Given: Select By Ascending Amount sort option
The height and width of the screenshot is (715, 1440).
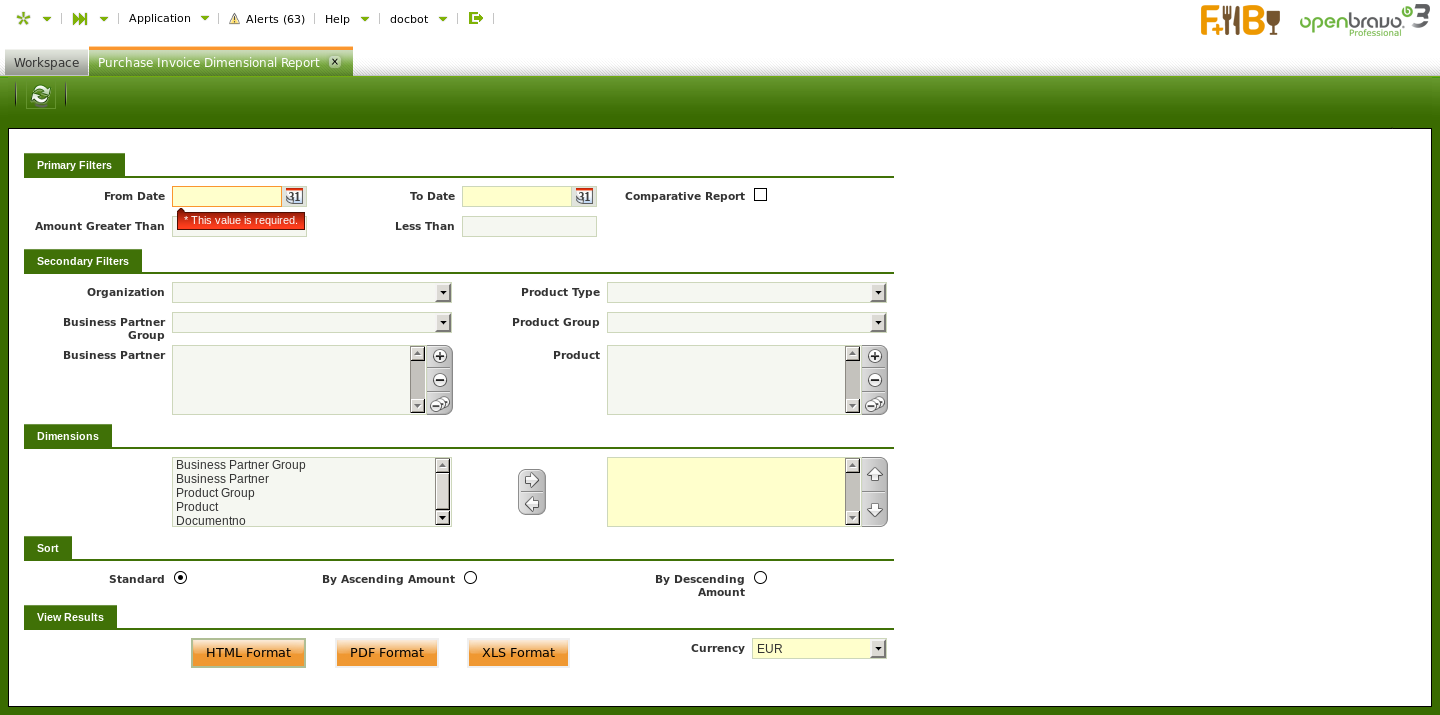Looking at the screenshot, I should pyautogui.click(x=470, y=578).
